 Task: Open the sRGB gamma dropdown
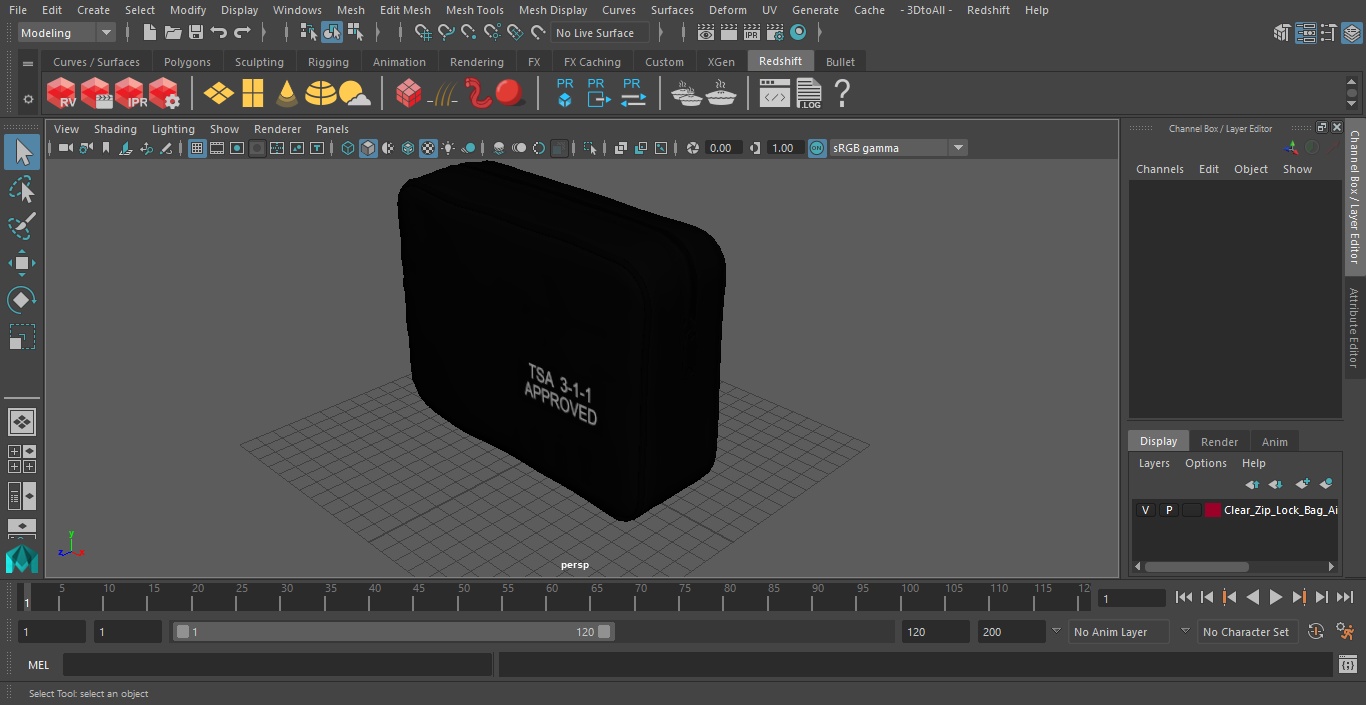point(898,148)
